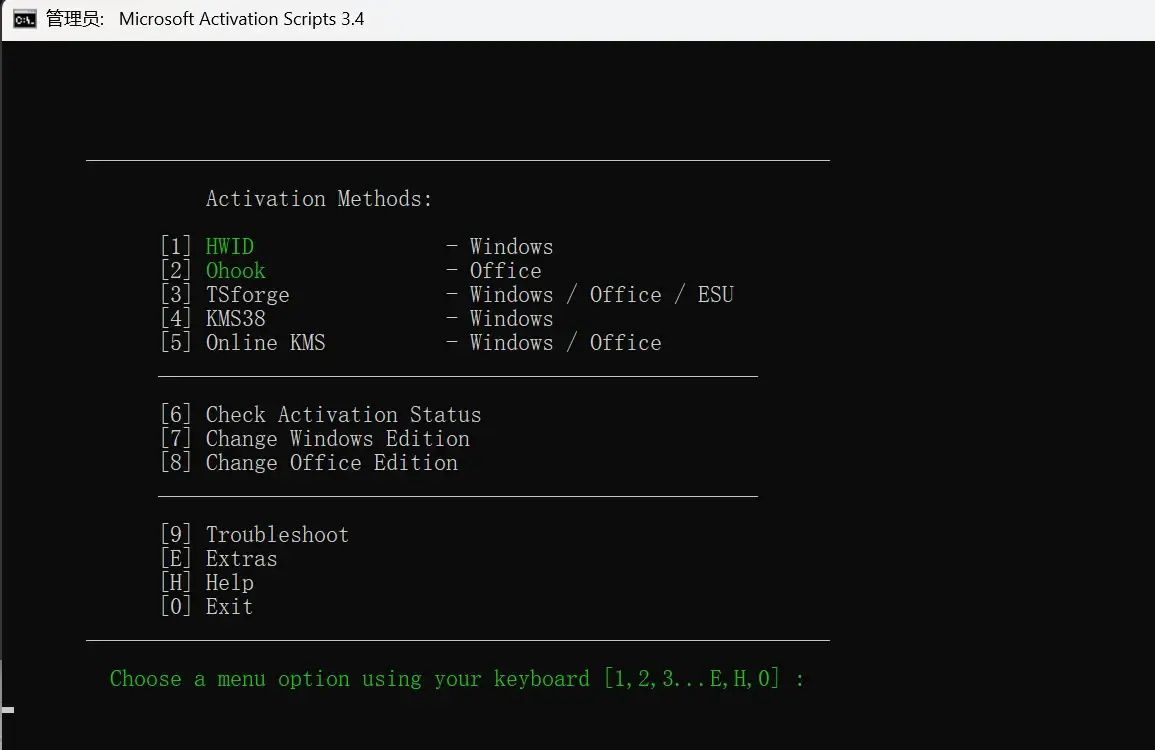Click the Windows / Office / ESU description

coord(601,295)
